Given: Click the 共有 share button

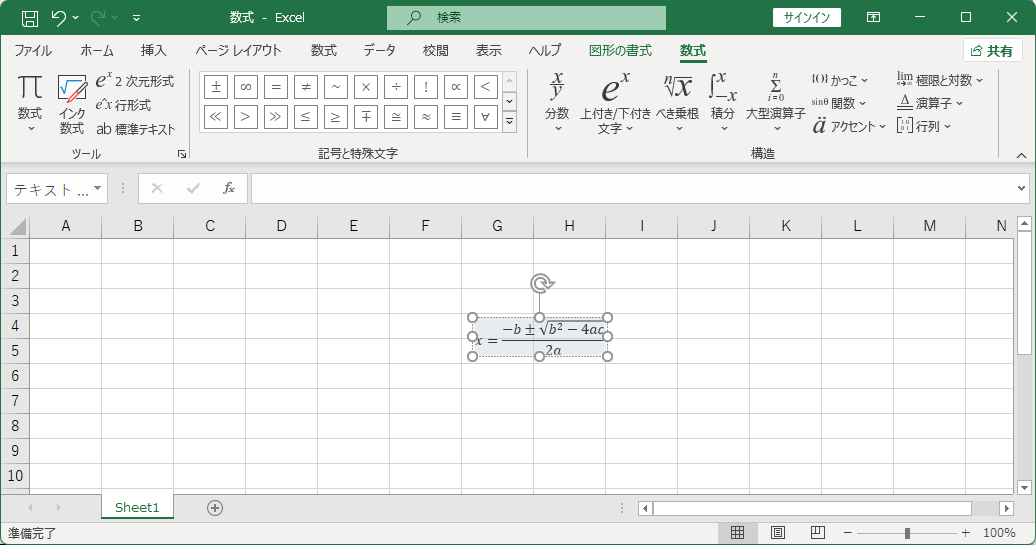Looking at the screenshot, I should [x=992, y=51].
